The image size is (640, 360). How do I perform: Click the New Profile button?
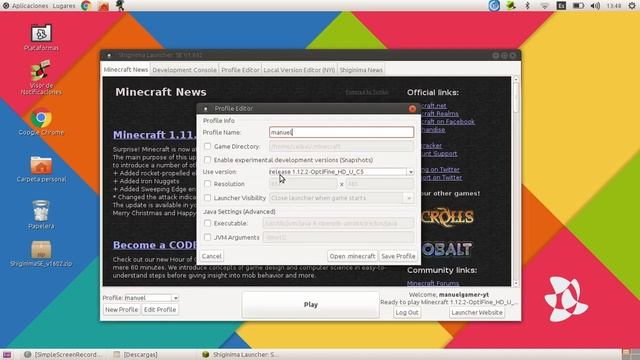(x=121, y=310)
